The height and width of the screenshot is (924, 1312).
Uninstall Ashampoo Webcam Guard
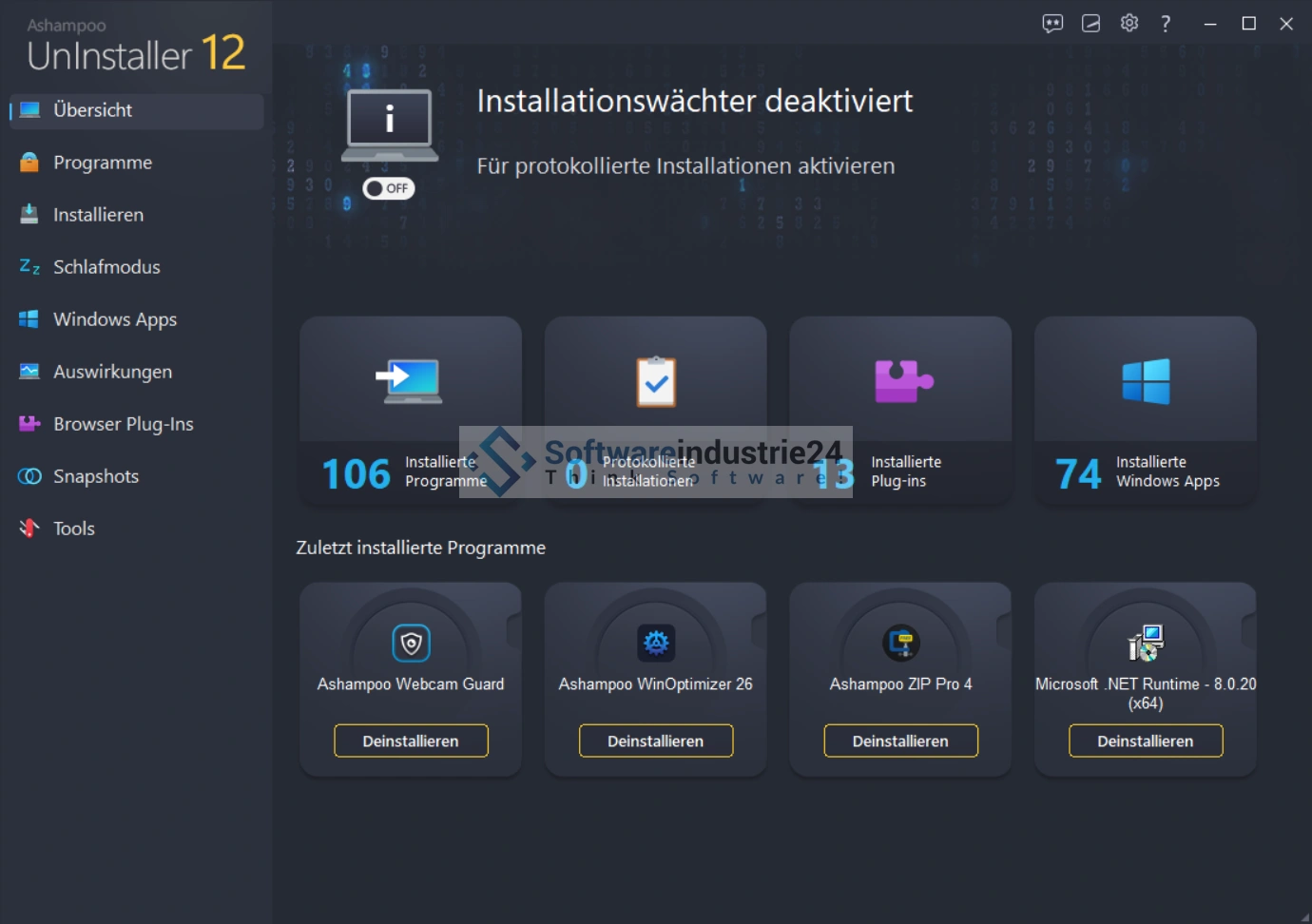(x=411, y=741)
